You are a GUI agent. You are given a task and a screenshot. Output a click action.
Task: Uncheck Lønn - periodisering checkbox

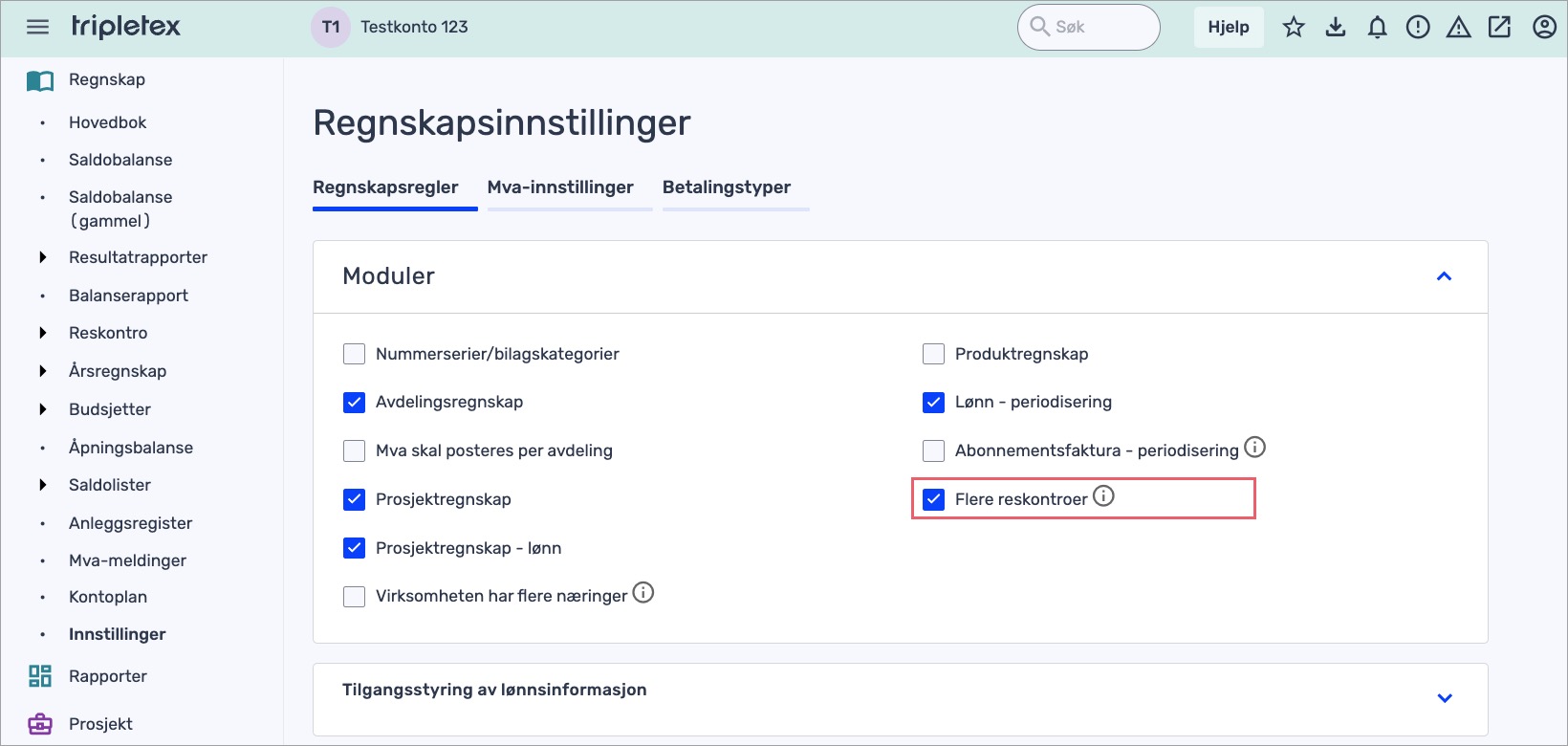933,403
